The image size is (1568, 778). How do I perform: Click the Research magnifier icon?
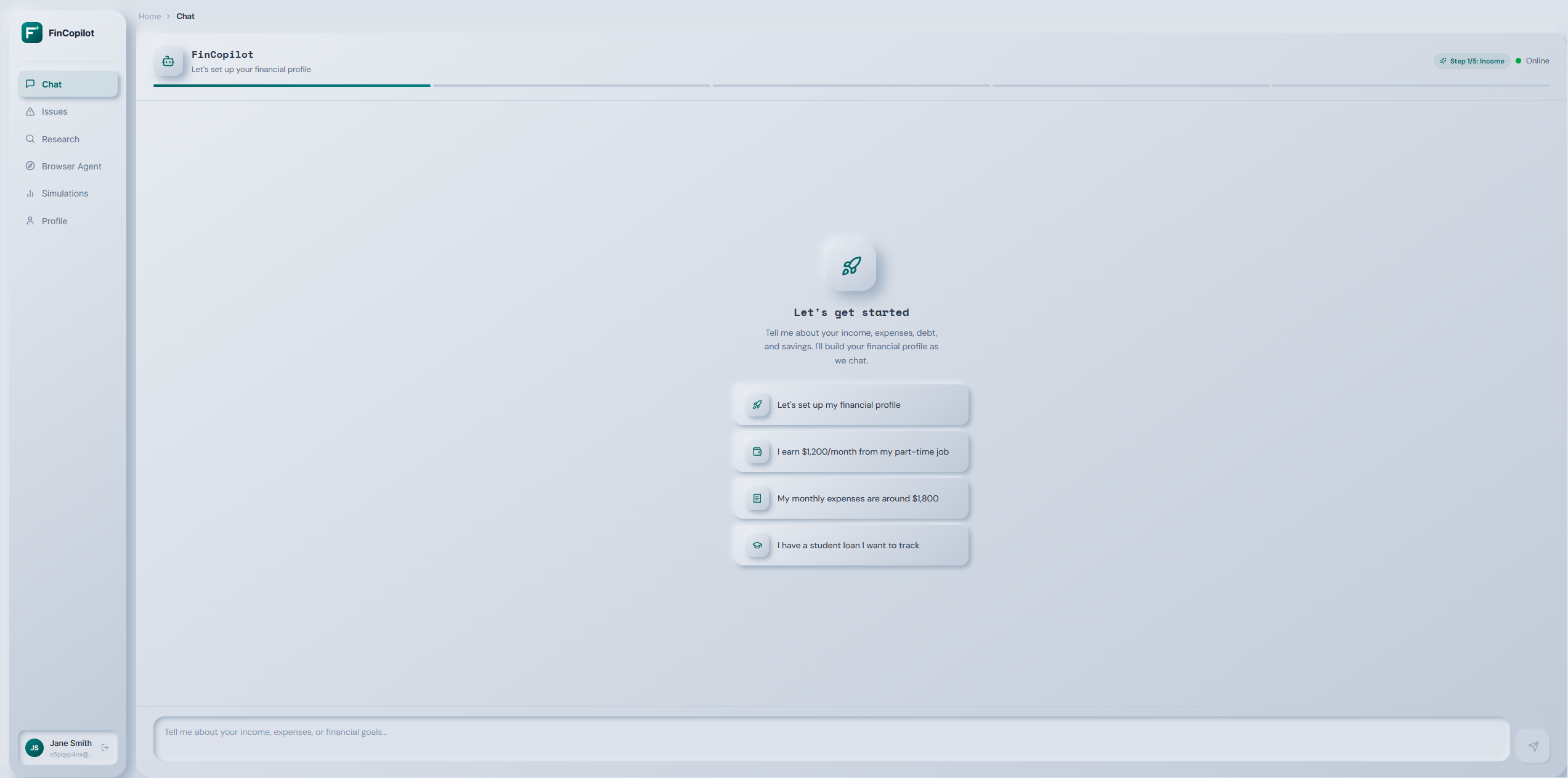pyautogui.click(x=30, y=139)
